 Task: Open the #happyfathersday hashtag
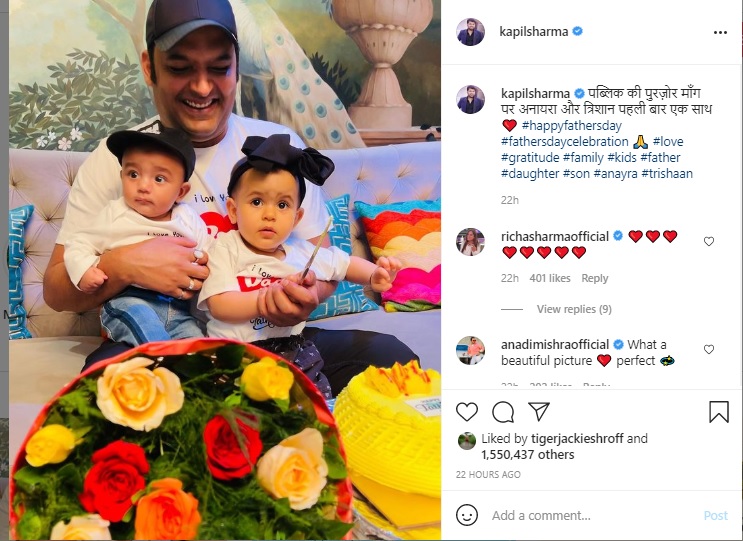pos(571,126)
